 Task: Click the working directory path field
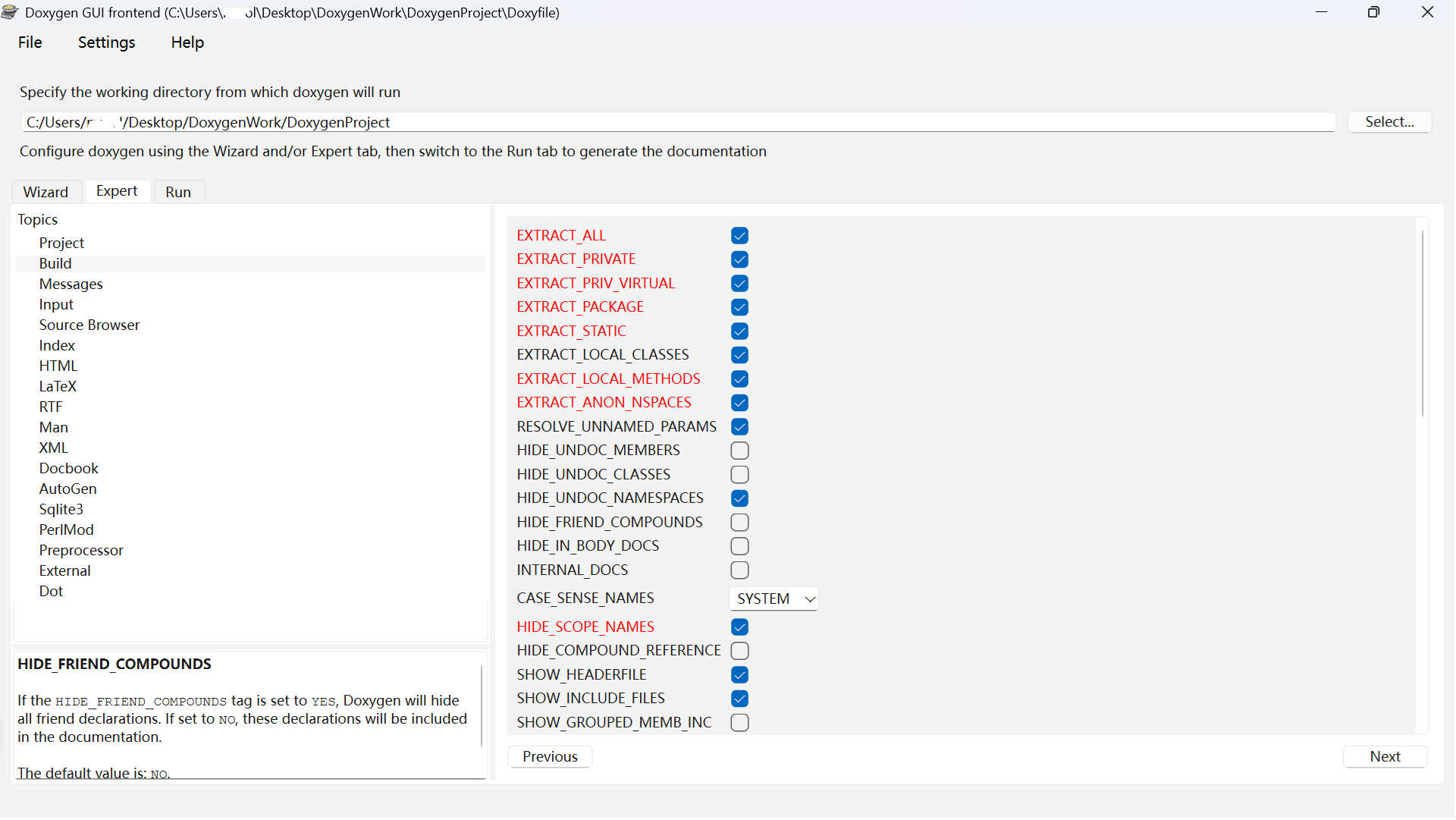(x=677, y=122)
